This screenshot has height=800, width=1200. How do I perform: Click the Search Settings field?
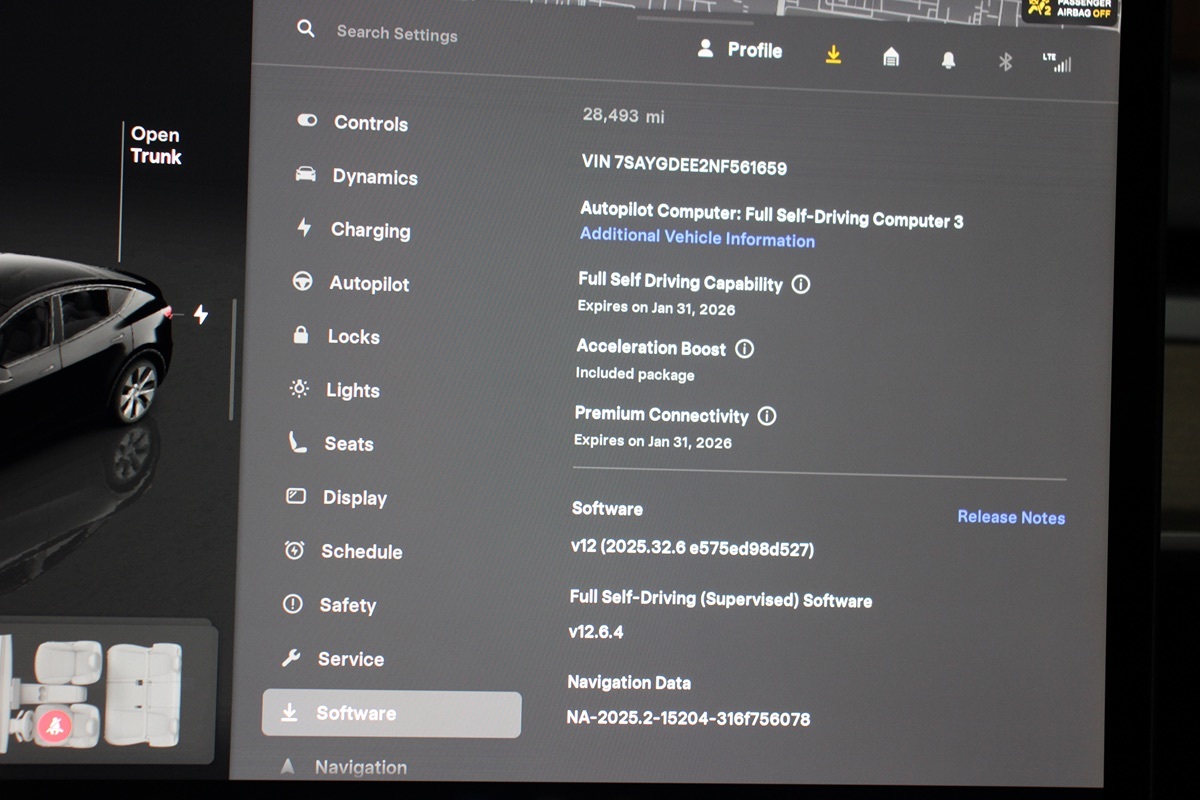pos(396,33)
